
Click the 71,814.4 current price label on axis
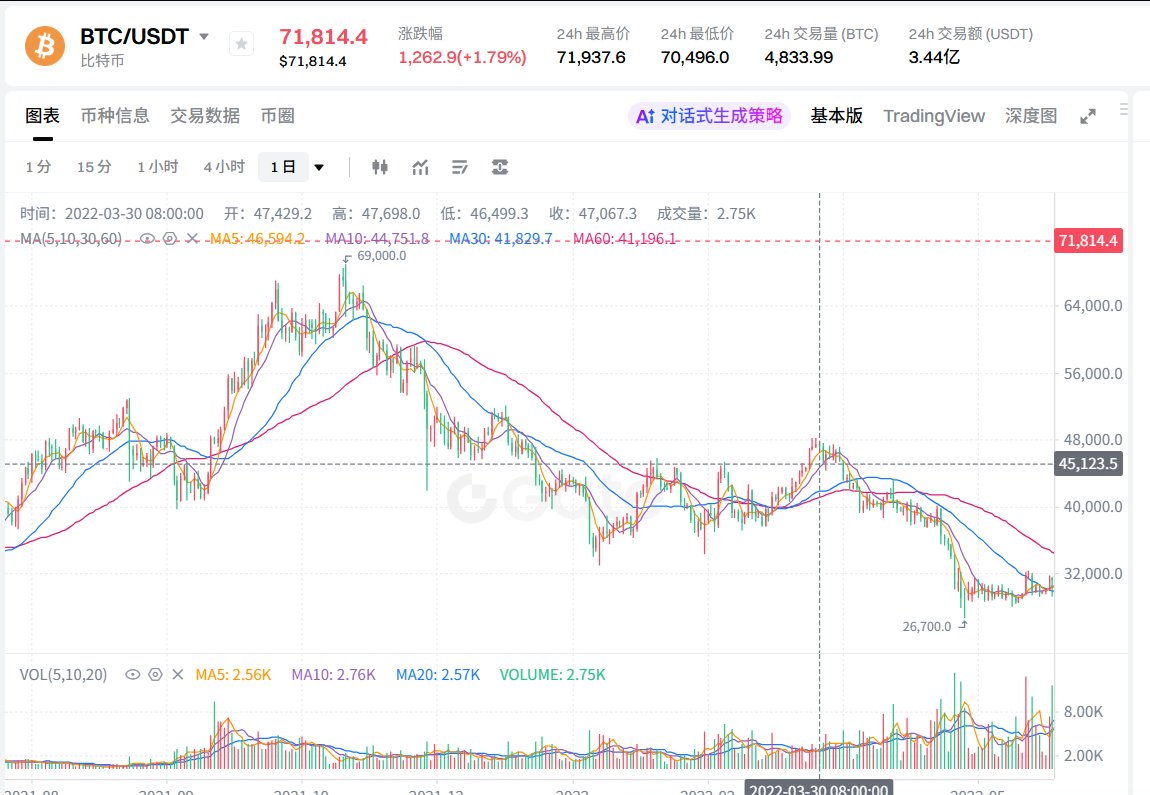point(1088,241)
